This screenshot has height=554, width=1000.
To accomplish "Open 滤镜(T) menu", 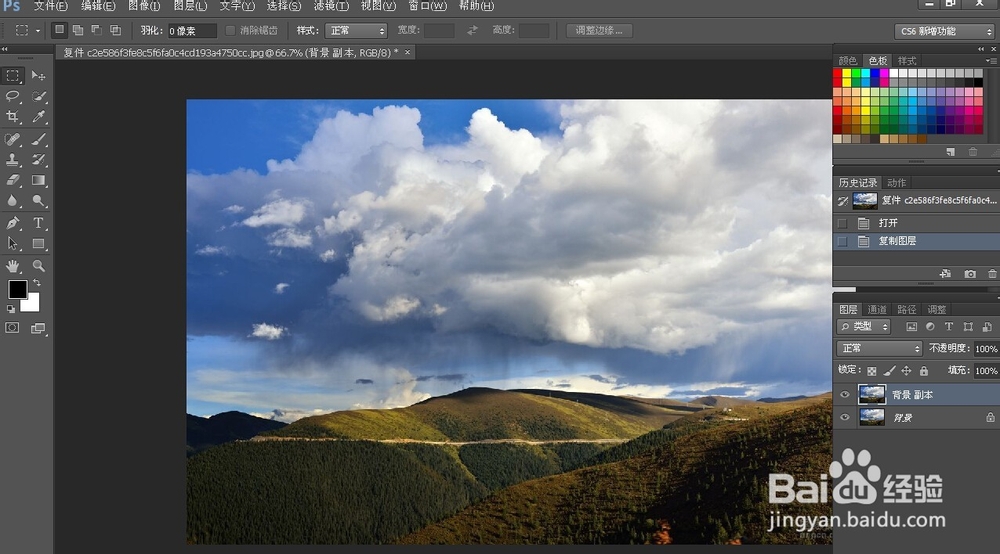I will (x=331, y=6).
